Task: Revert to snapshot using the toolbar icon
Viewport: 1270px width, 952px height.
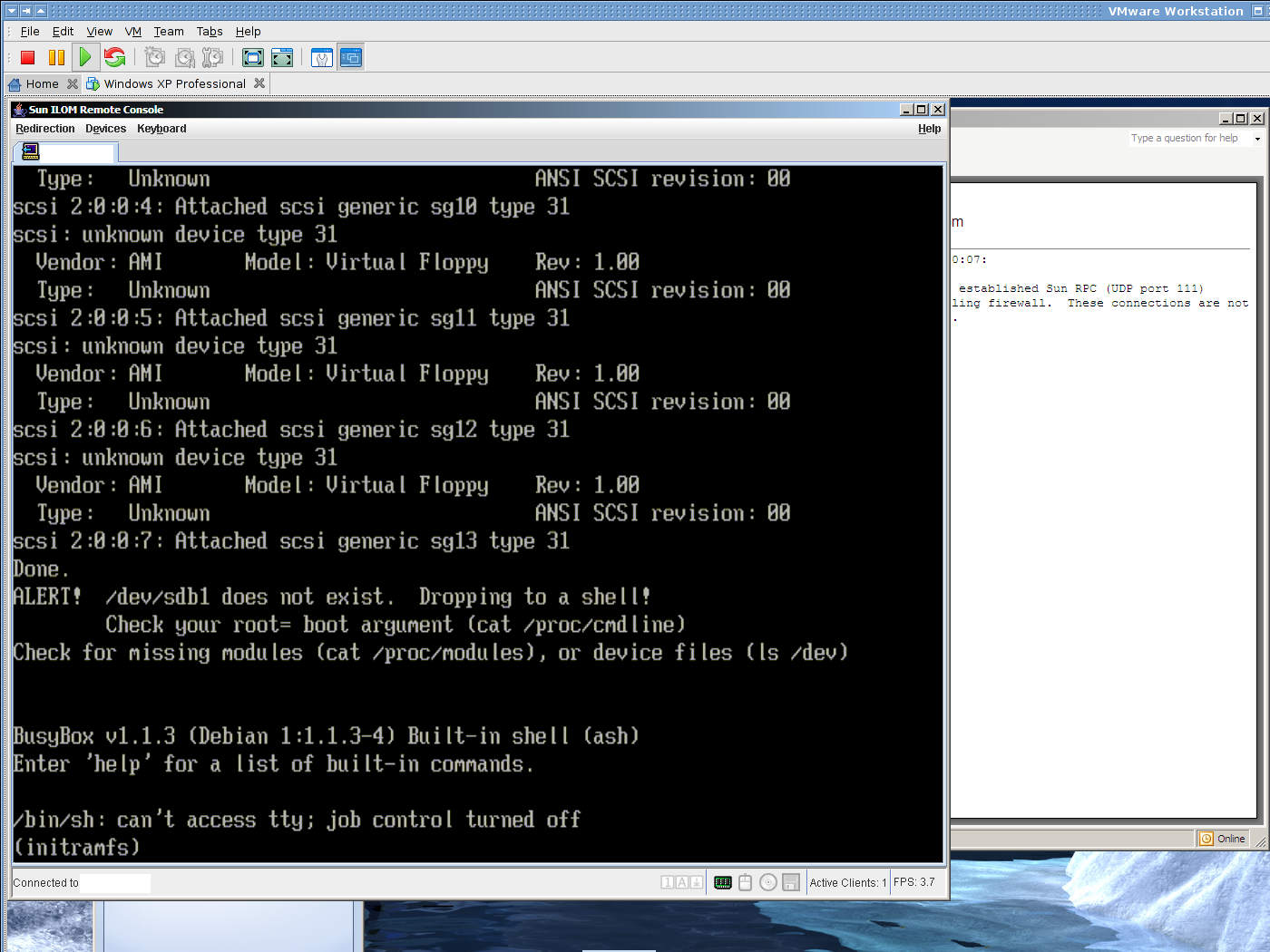Action: point(184,58)
